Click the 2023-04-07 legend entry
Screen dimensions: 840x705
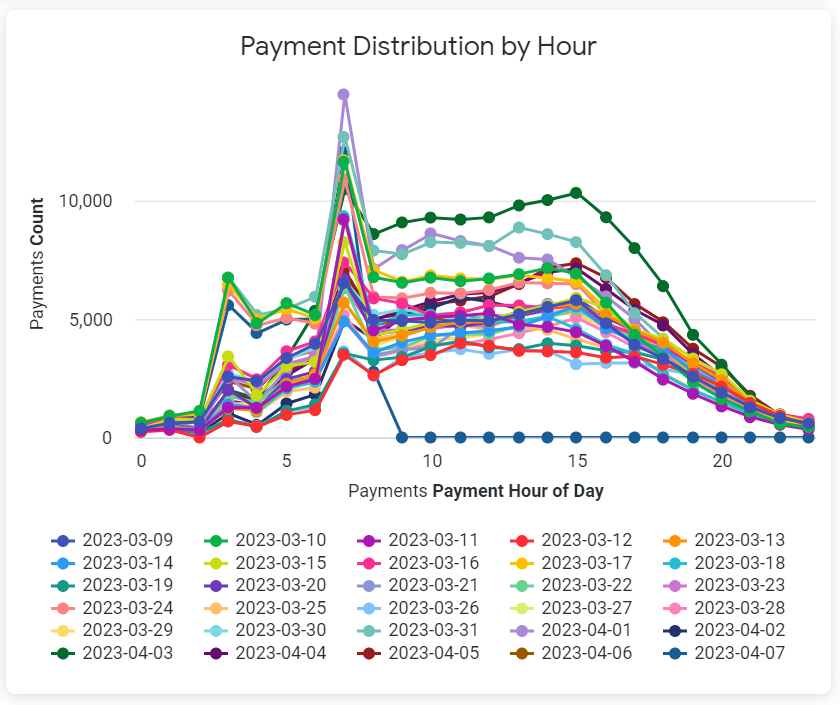[x=724, y=653]
